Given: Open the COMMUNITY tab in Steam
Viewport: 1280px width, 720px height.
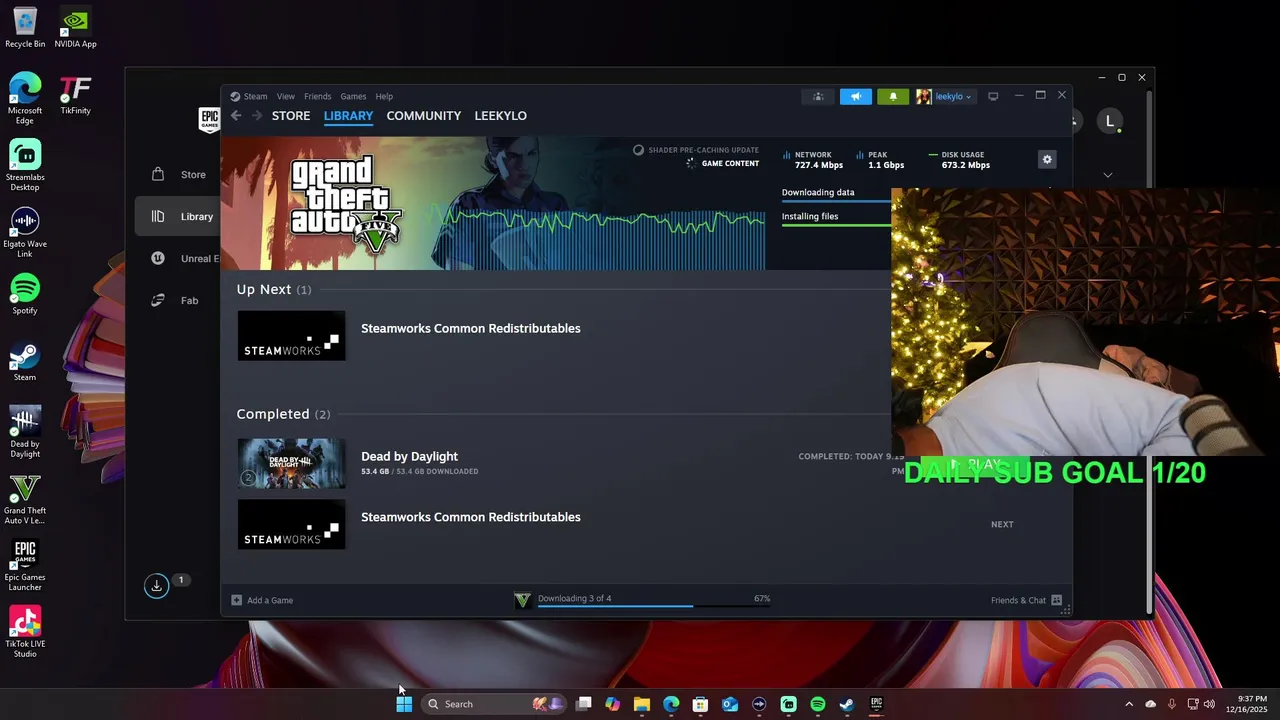Looking at the screenshot, I should click(x=424, y=116).
